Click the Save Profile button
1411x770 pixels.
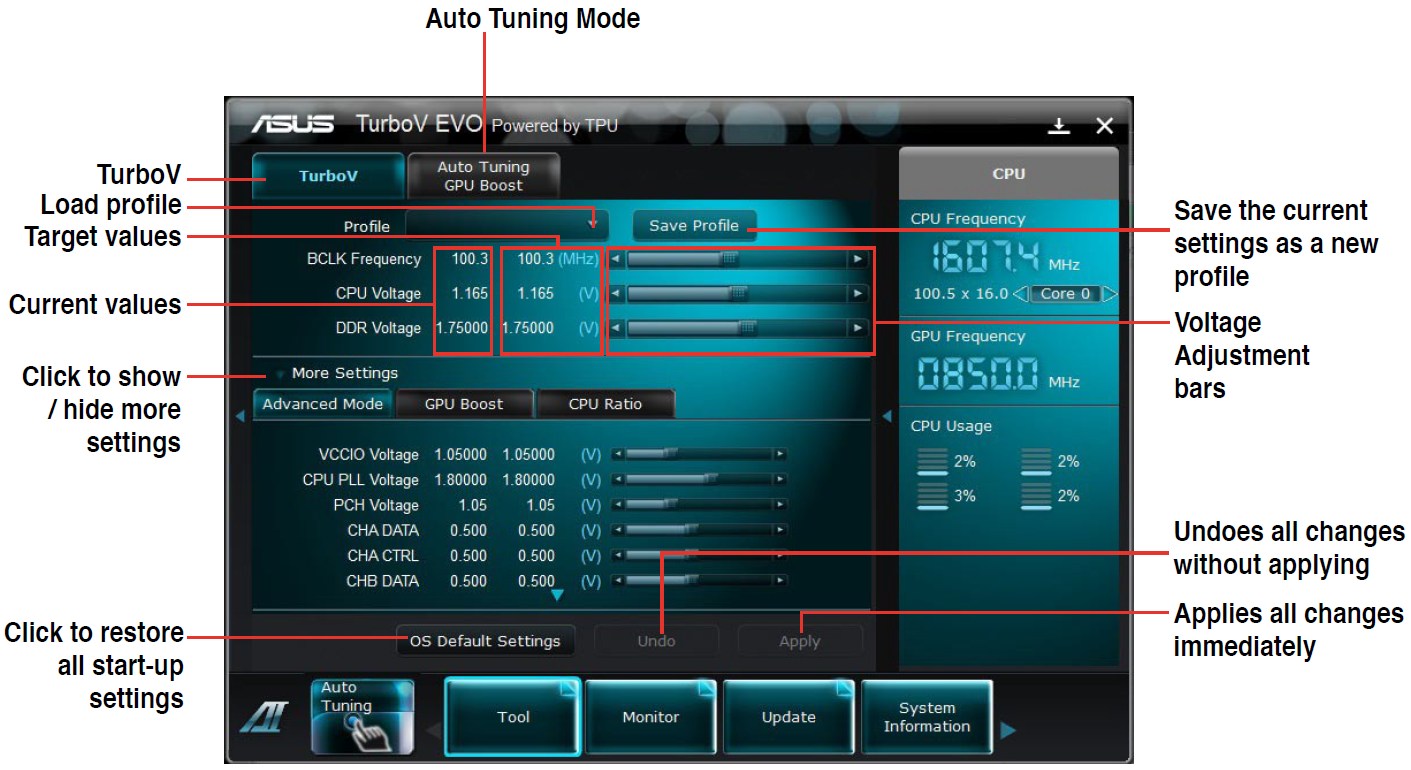point(693,226)
